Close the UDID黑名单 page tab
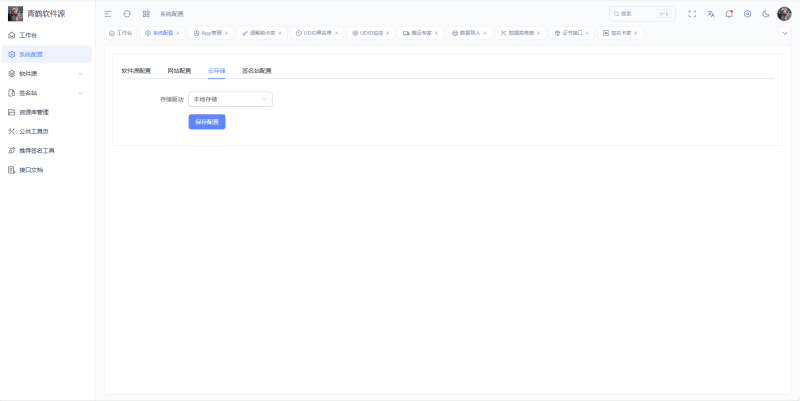This screenshot has width=800, height=401. tap(336, 33)
